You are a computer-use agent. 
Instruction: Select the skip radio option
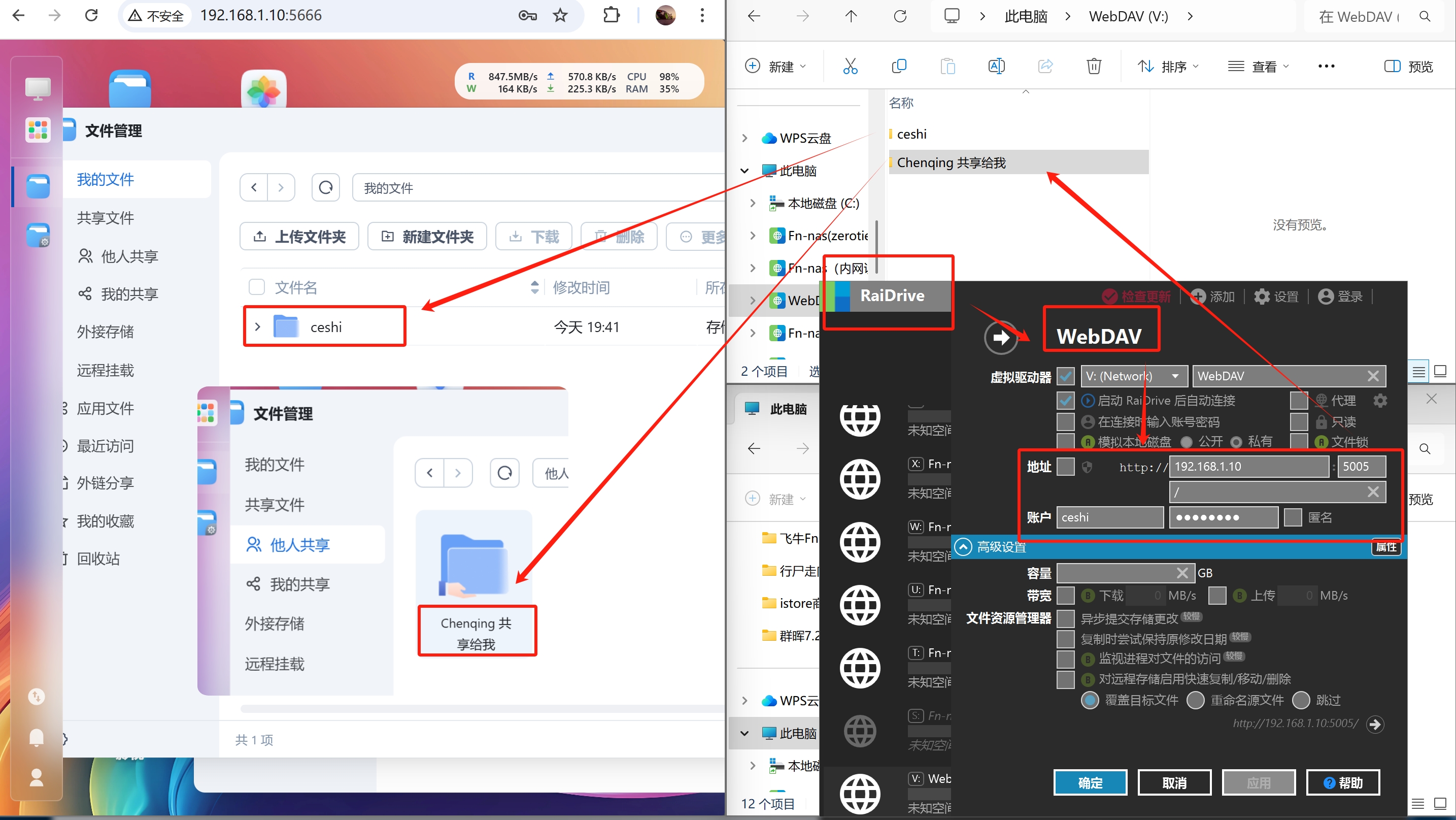1301,700
